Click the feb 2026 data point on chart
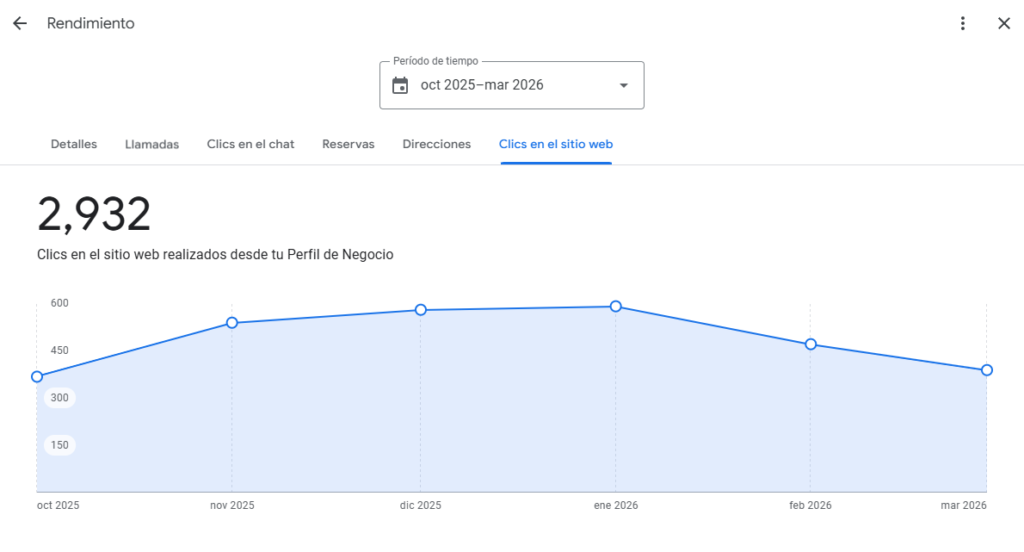Image resolution: width=1024 pixels, height=552 pixels. (x=810, y=344)
